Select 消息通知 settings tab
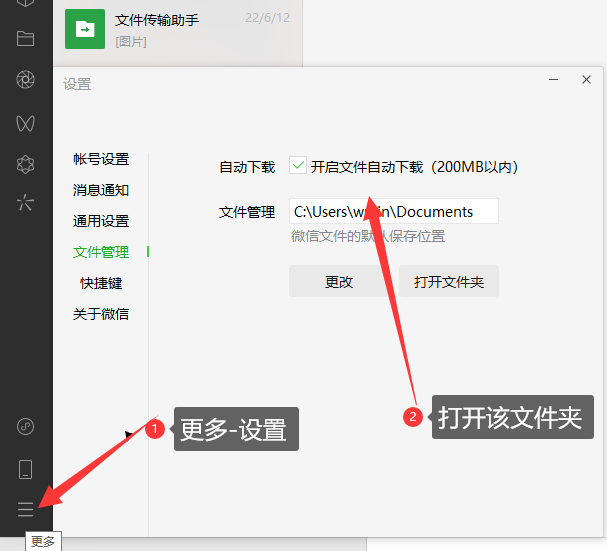This screenshot has height=551, width=607. (101, 190)
